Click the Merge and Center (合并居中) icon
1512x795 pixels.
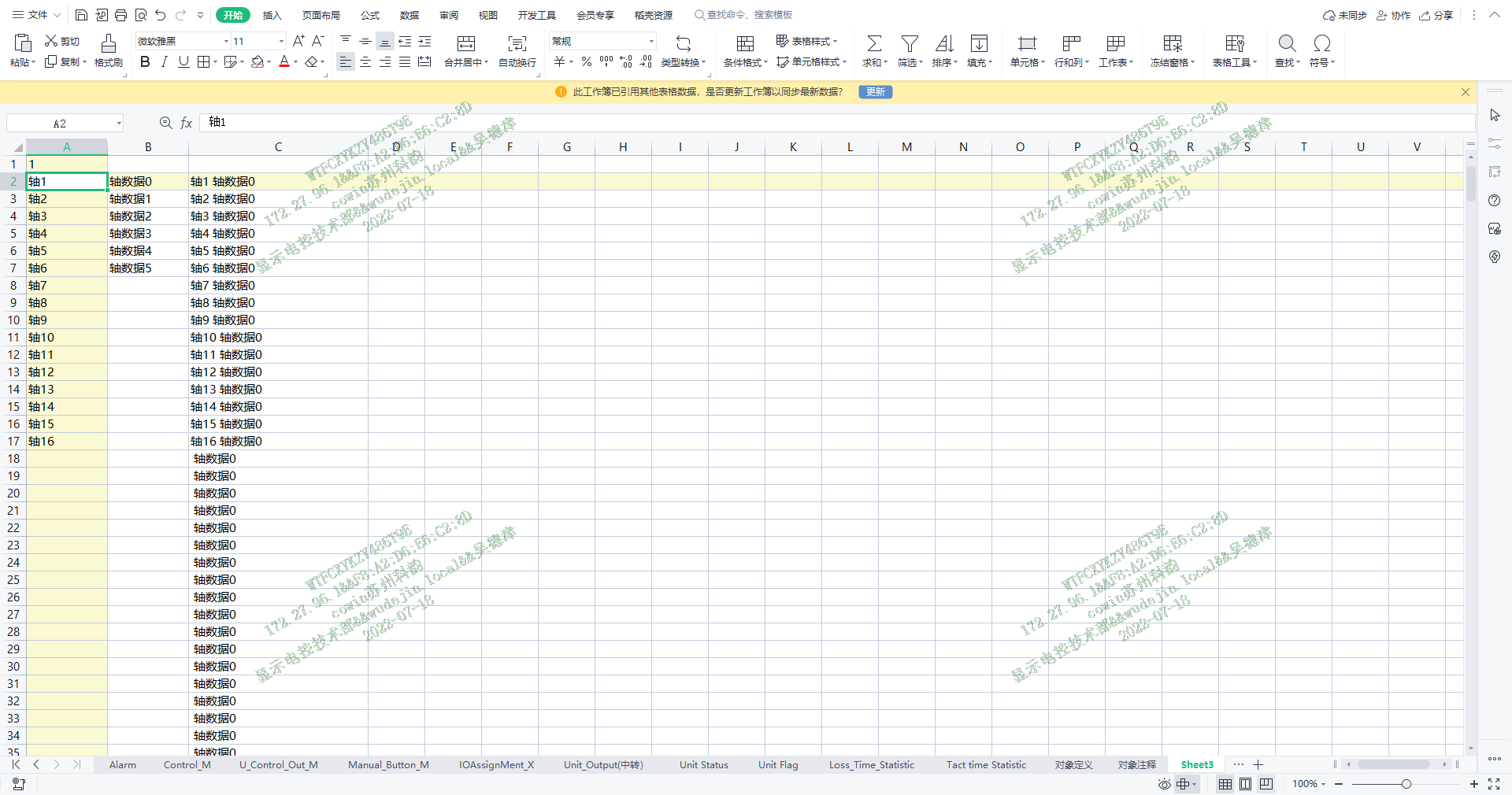pyautogui.click(x=465, y=43)
